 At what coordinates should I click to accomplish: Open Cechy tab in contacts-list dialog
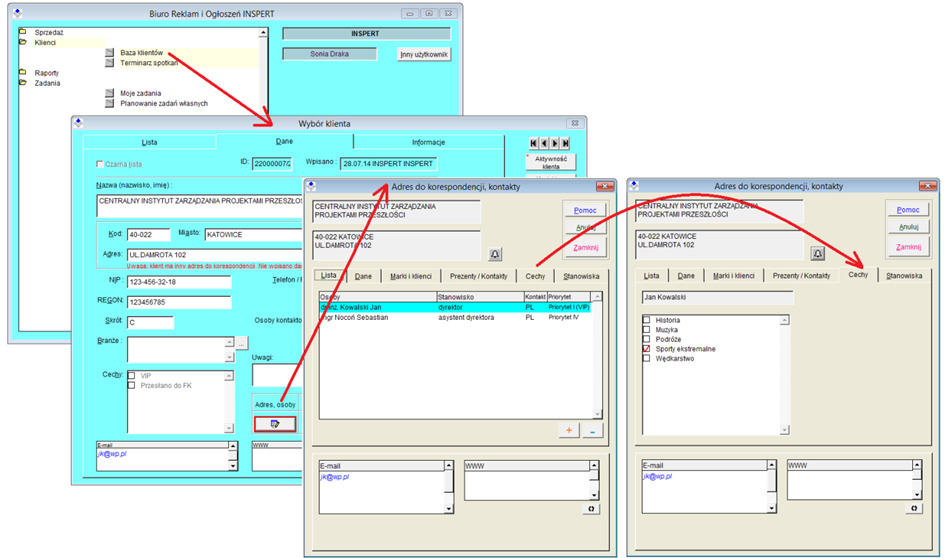point(535,276)
